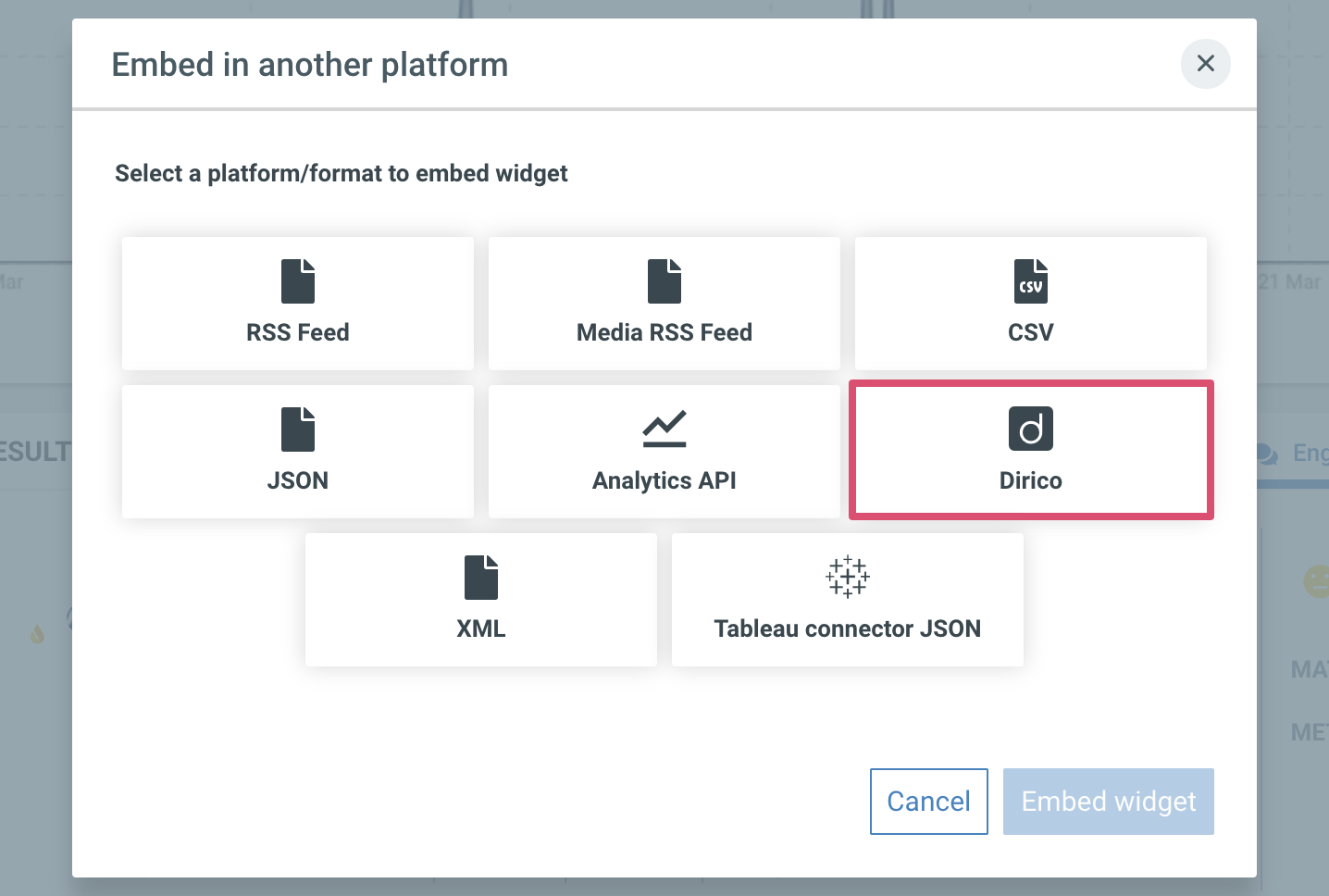Click the XML file icon
The width and height of the screenshot is (1329, 896).
click(x=481, y=578)
